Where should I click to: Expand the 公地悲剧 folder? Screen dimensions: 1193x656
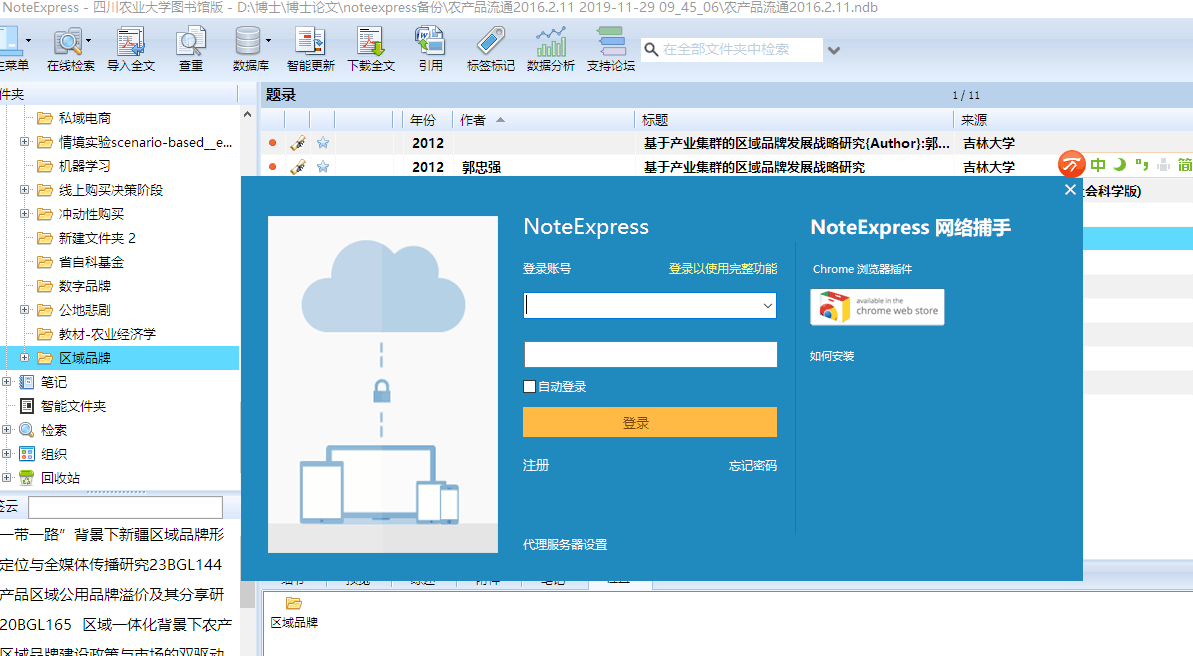point(24,310)
